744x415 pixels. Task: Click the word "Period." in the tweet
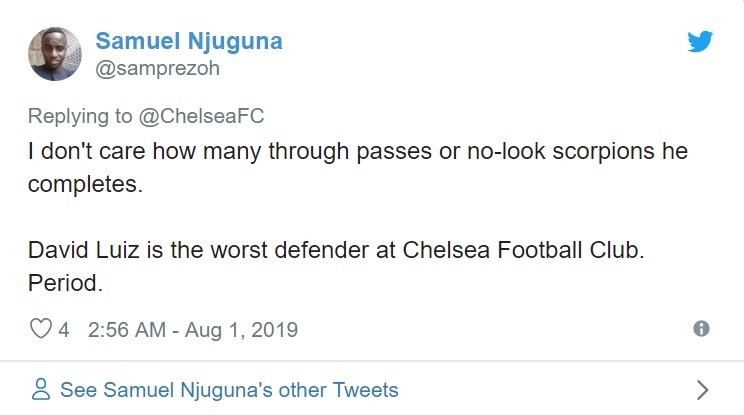click(x=65, y=283)
